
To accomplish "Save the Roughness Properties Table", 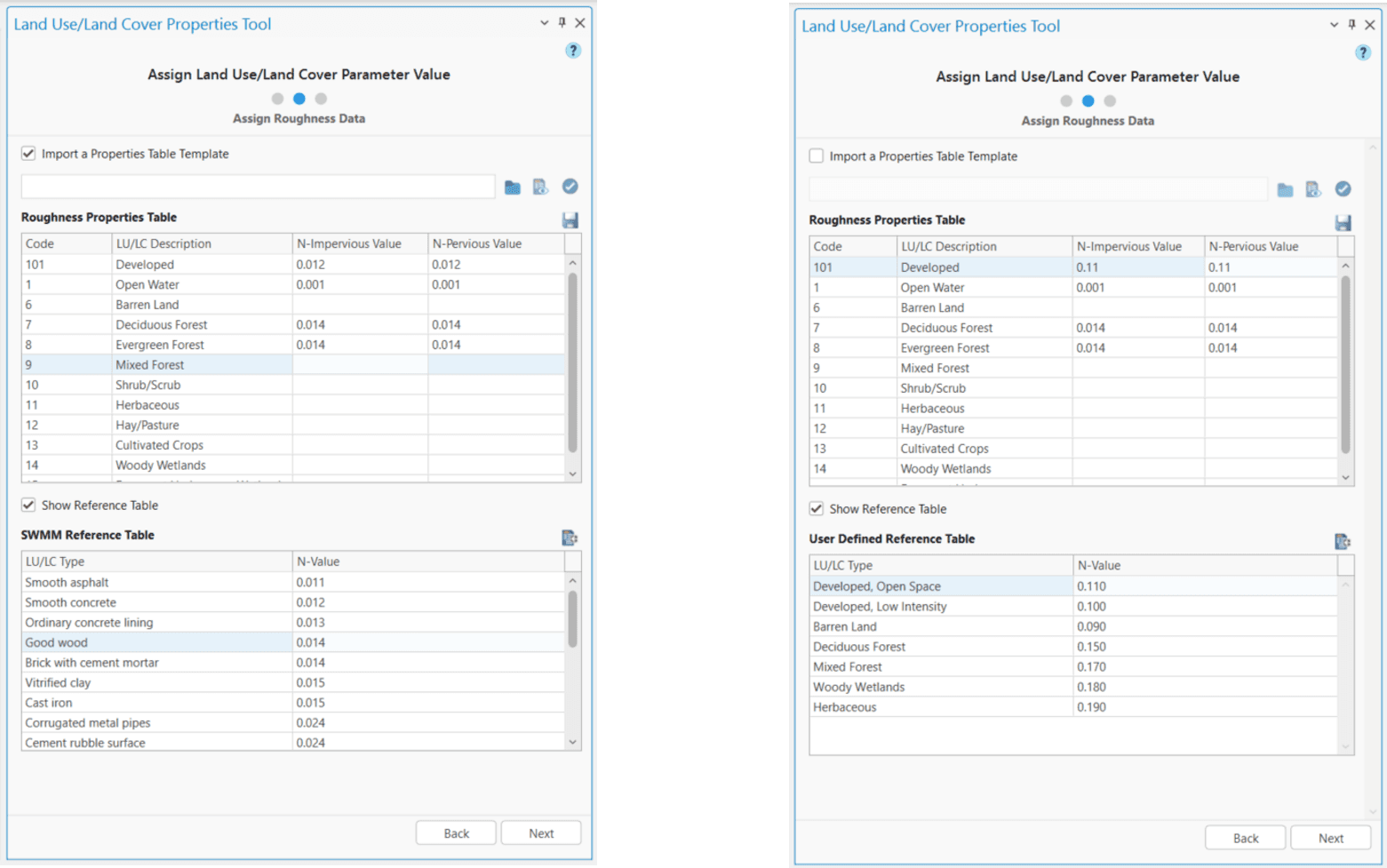I will pyautogui.click(x=570, y=219).
